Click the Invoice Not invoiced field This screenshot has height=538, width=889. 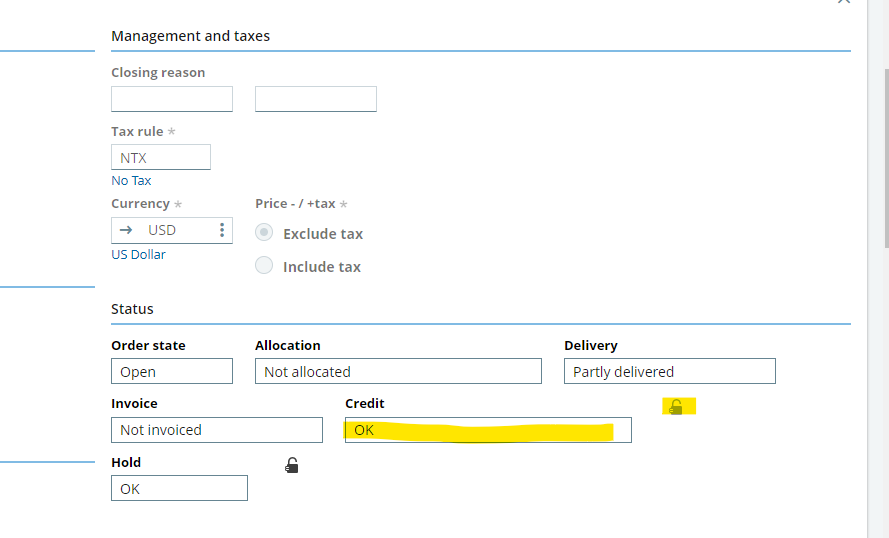coord(217,430)
